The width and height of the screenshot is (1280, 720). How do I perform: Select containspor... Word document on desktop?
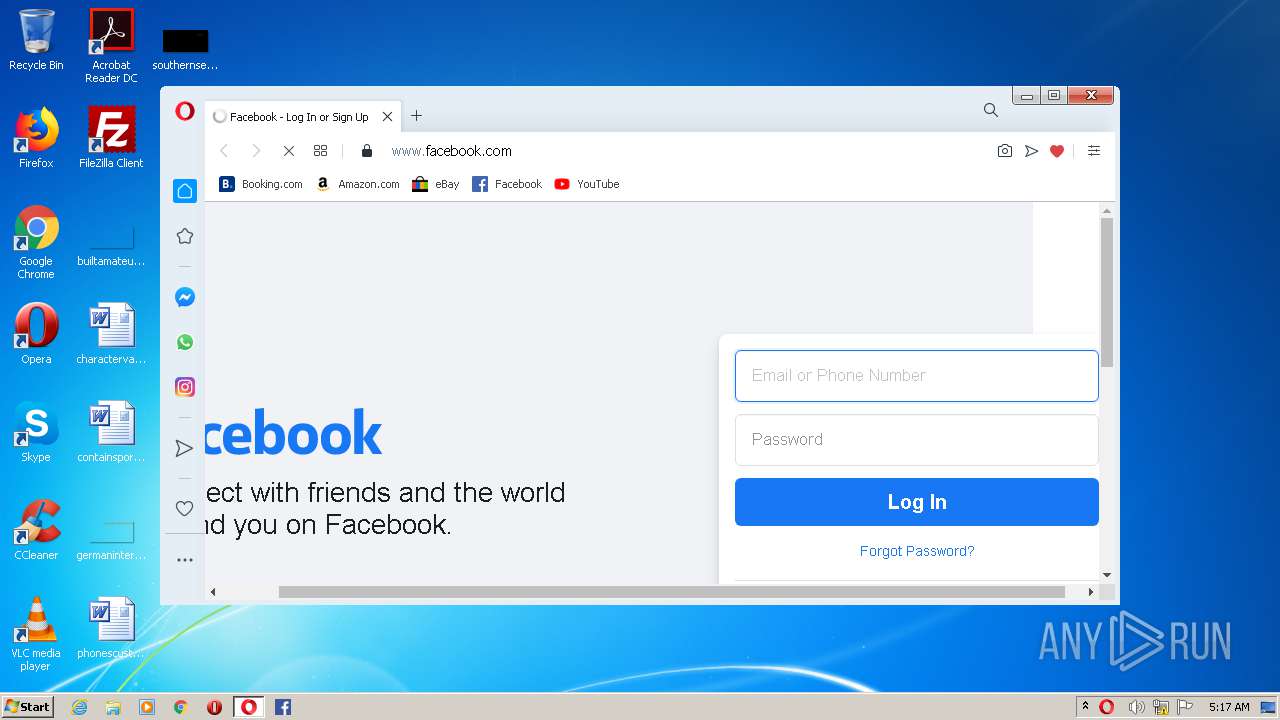111,432
